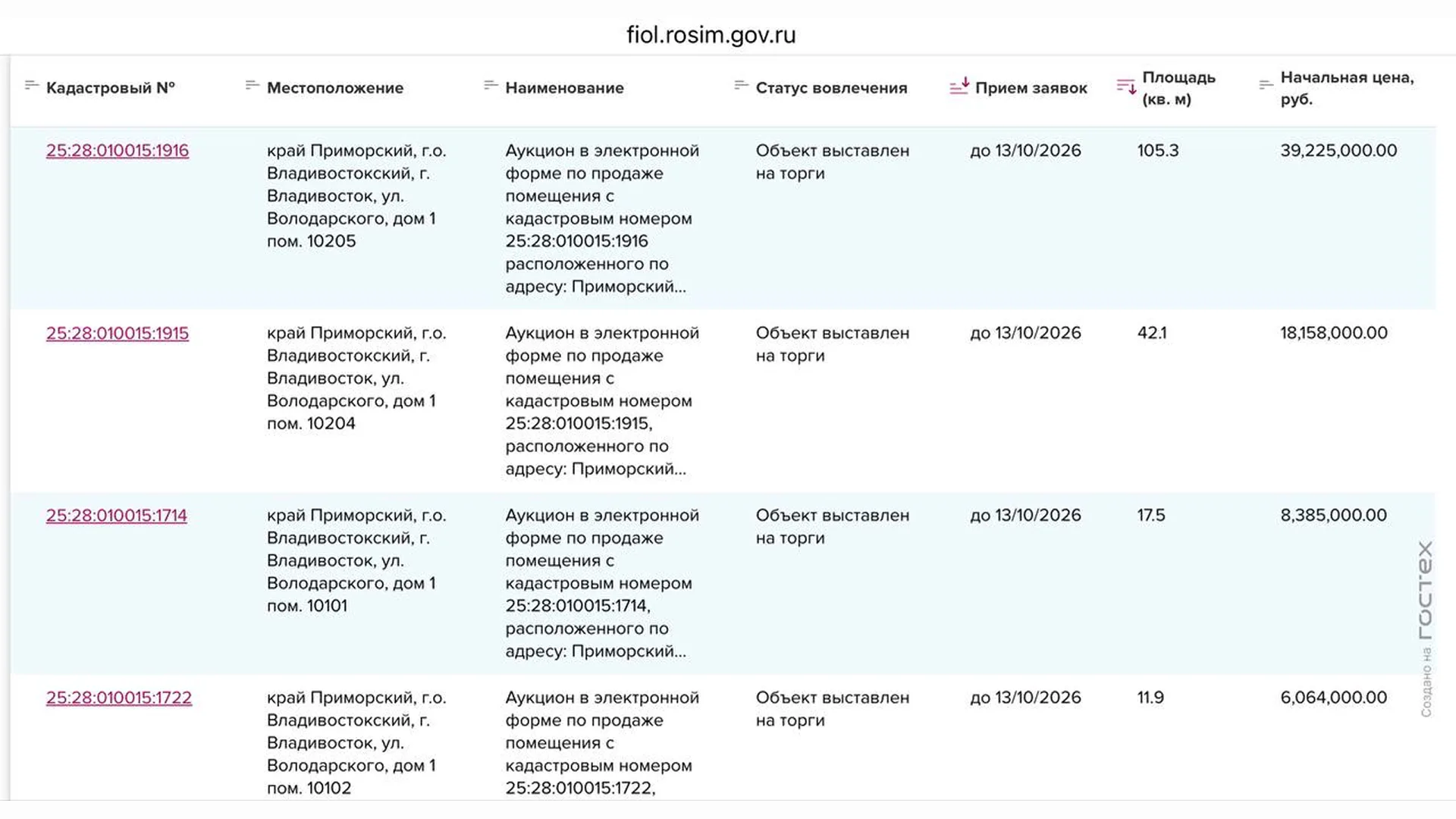Select the row with price 39,225,000.00
Screen dimensions: 1456x819
[x=723, y=218]
